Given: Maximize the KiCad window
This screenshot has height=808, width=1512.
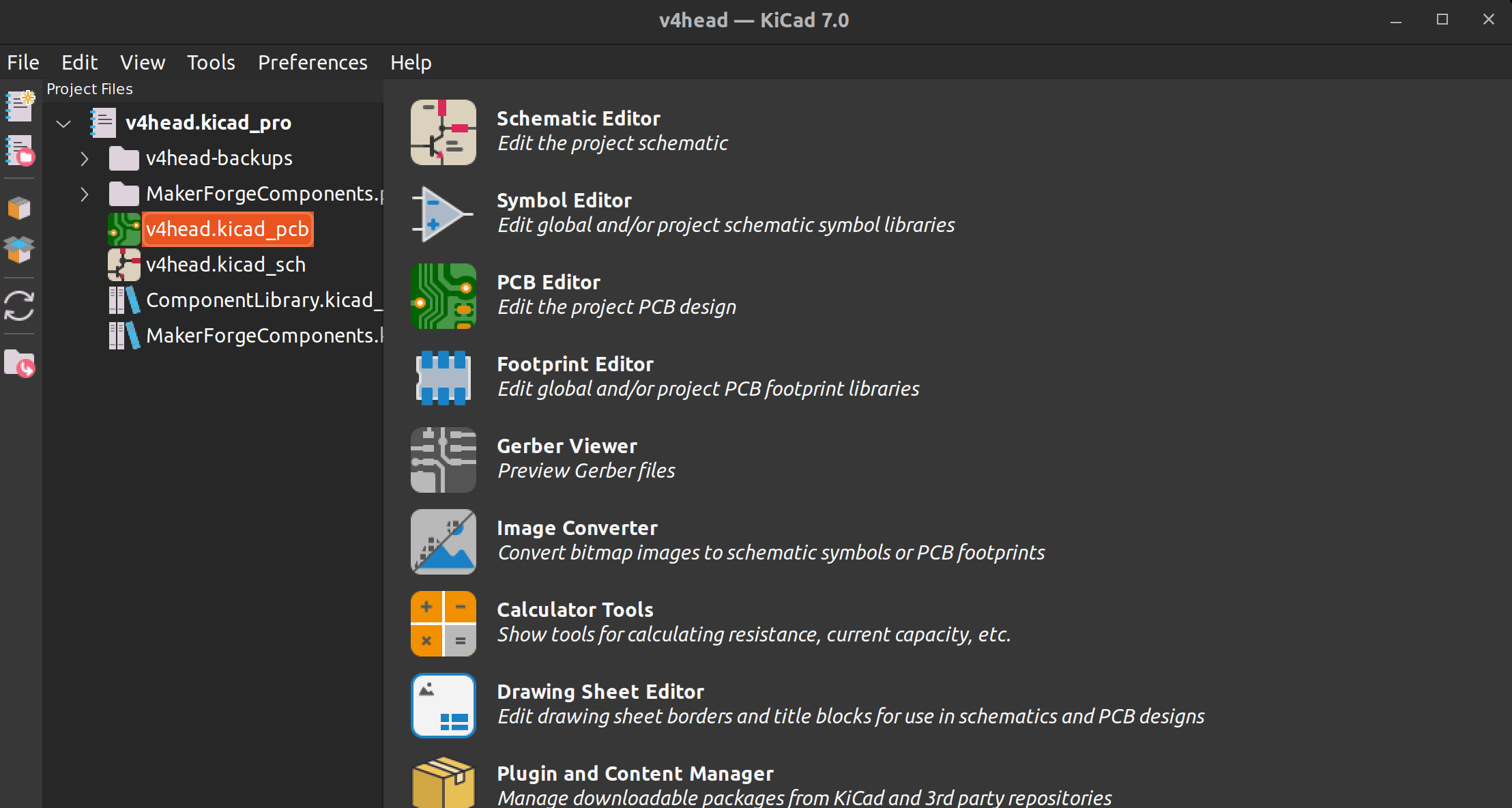Looking at the screenshot, I should pos(1442,20).
